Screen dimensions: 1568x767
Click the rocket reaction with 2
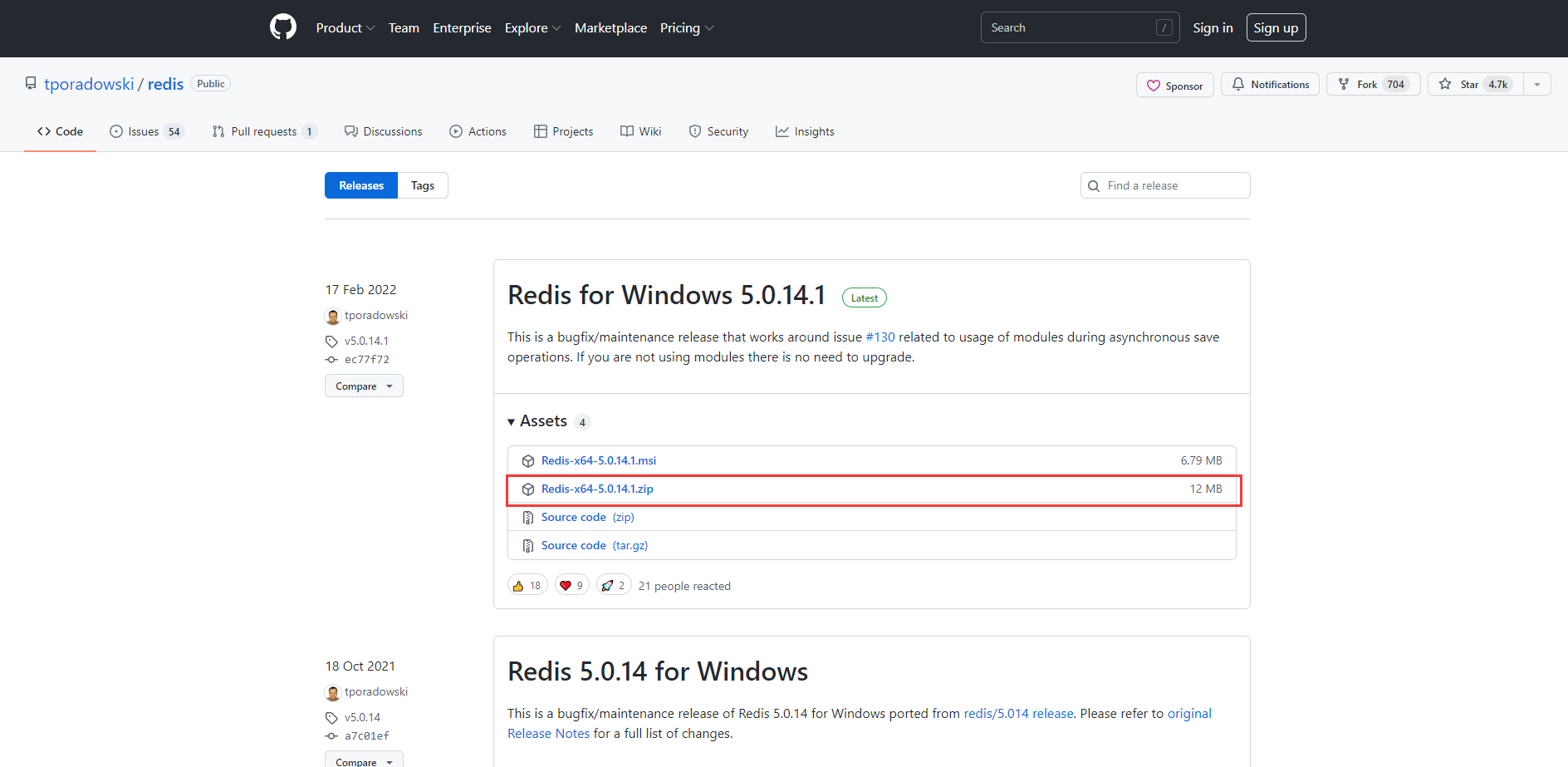tap(614, 585)
